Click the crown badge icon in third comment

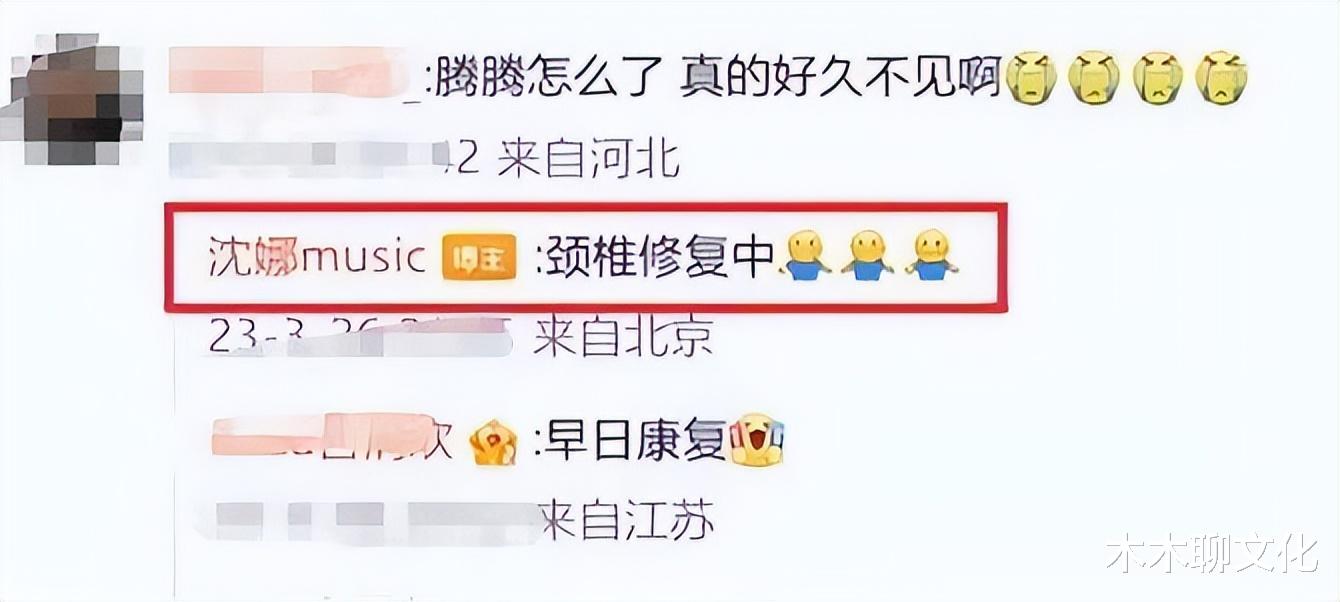tap(494, 442)
